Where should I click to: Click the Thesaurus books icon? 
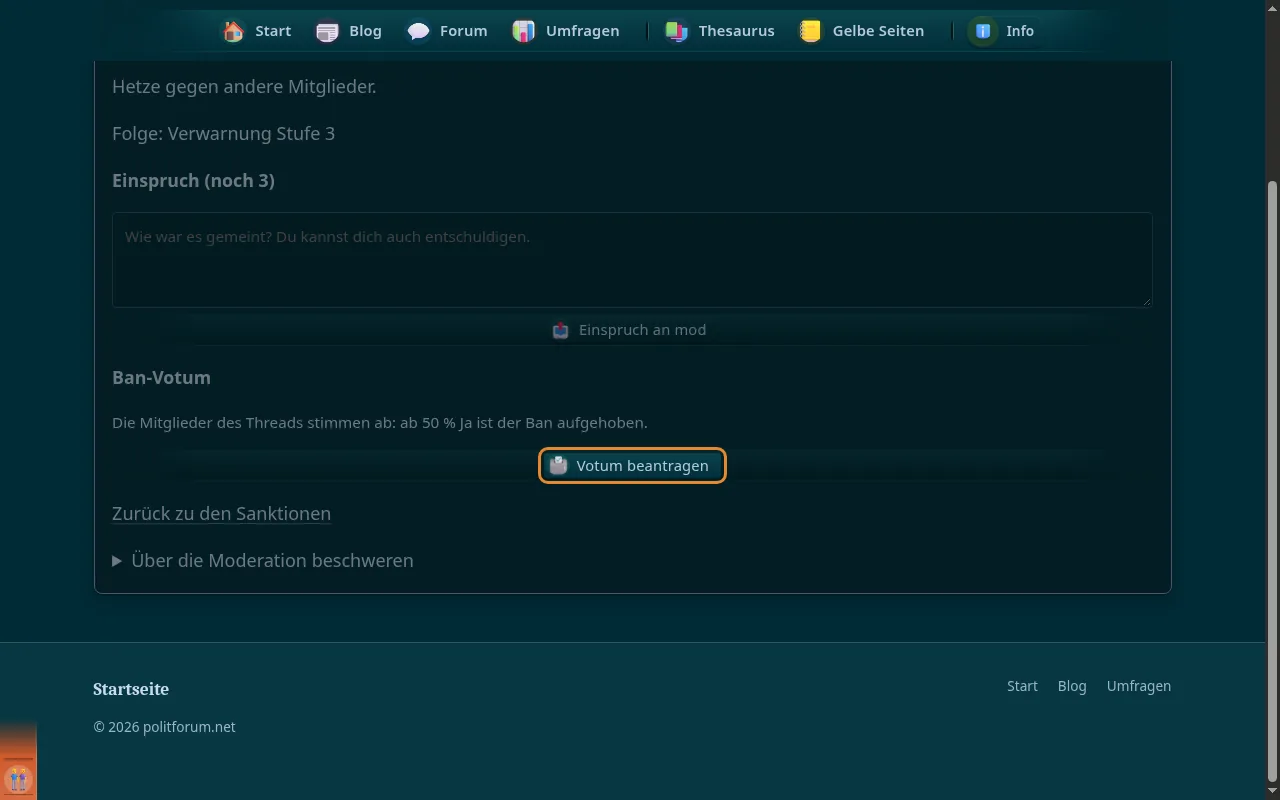coord(677,31)
